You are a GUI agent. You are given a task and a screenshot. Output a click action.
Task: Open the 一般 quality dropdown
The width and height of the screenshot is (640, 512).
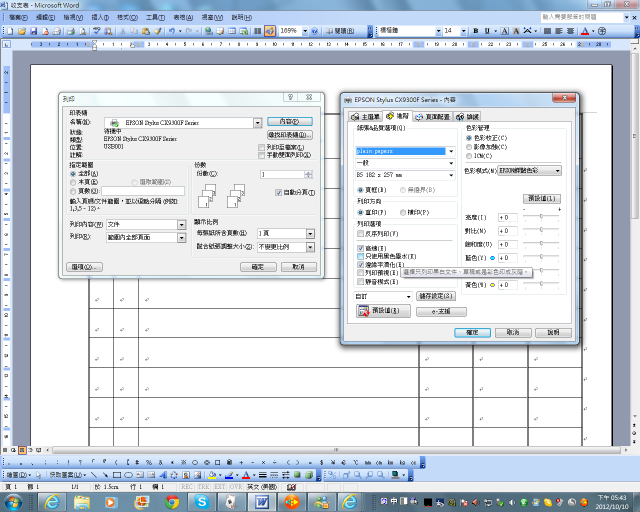point(451,163)
